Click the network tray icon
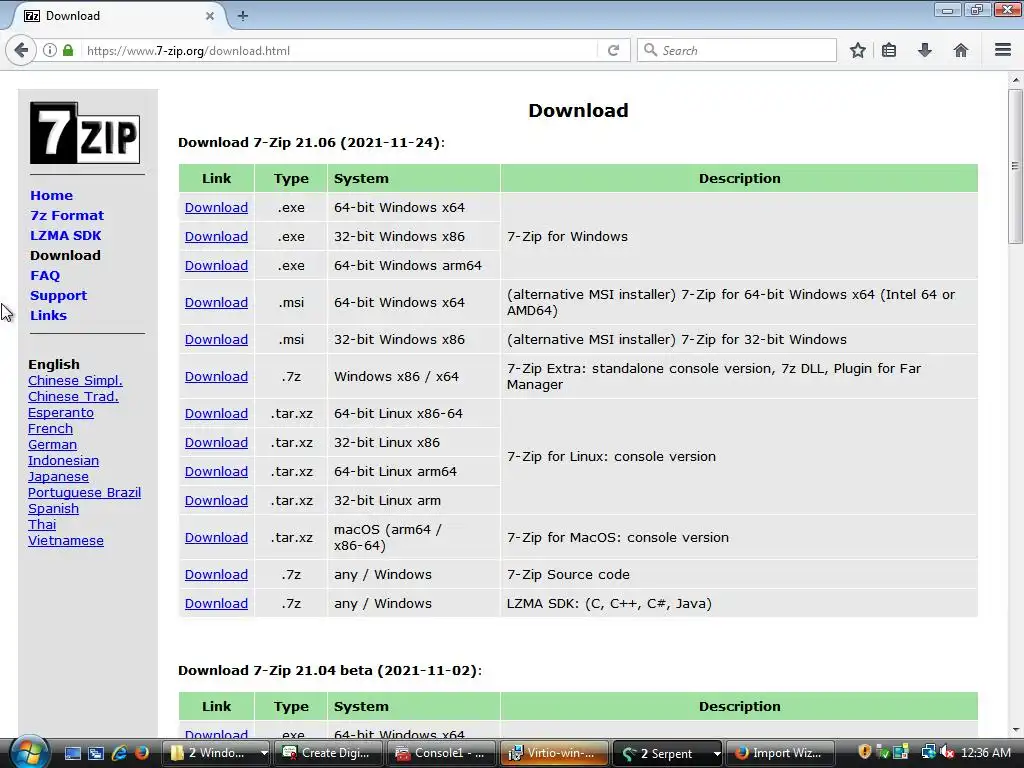The height and width of the screenshot is (768, 1024). pos(928,752)
